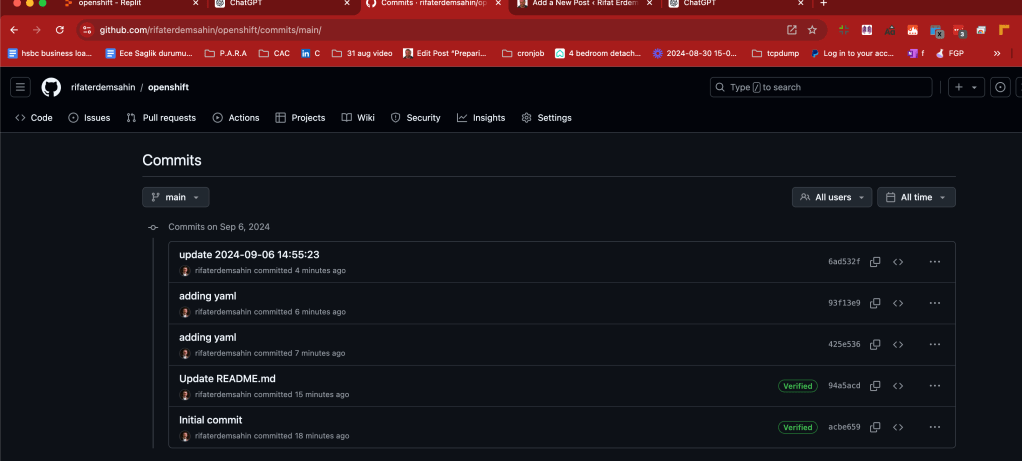Open repository Settings tab
The width and height of the screenshot is (1022, 461).
(x=546, y=118)
